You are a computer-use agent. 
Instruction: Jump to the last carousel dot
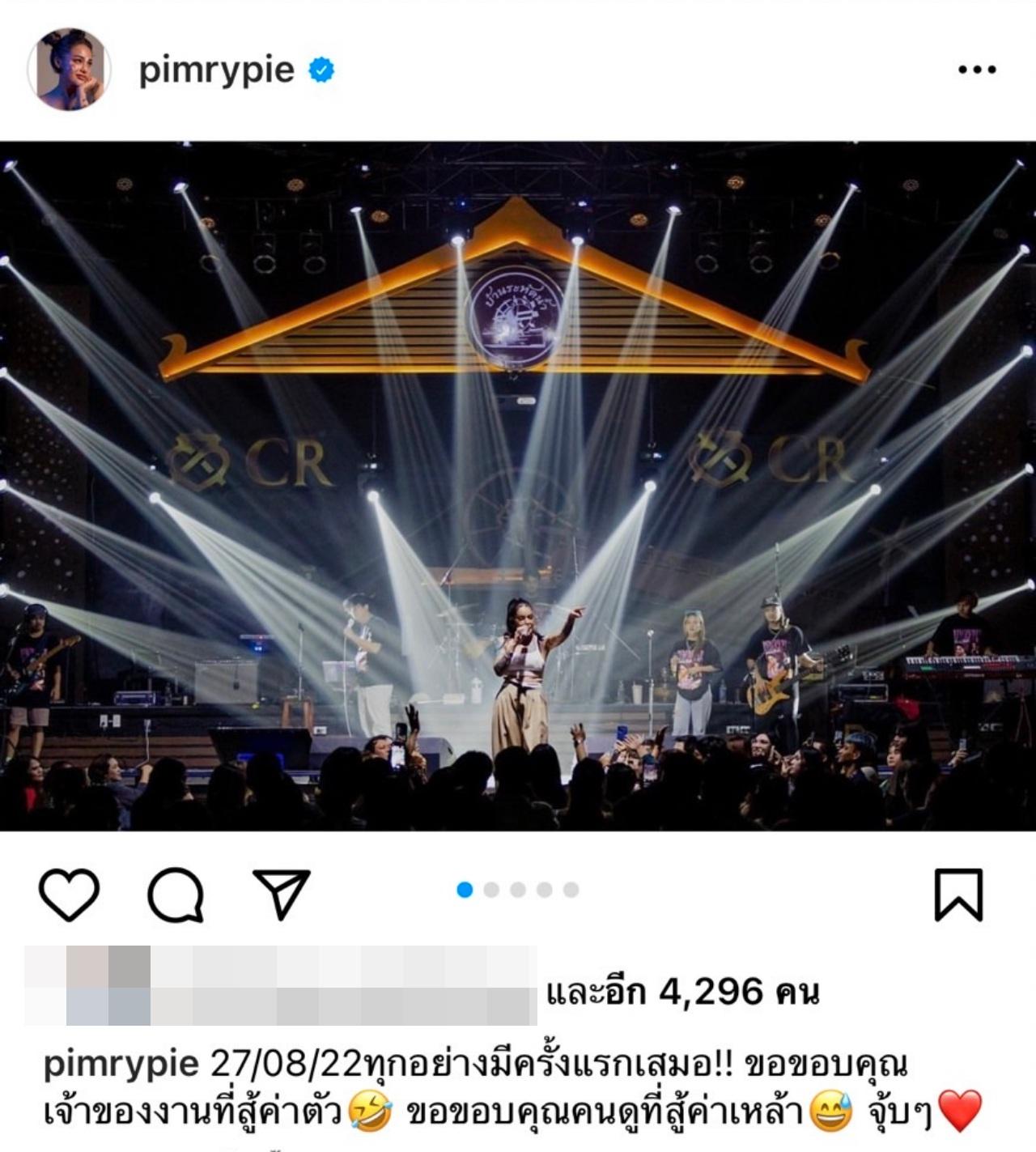pos(571,890)
